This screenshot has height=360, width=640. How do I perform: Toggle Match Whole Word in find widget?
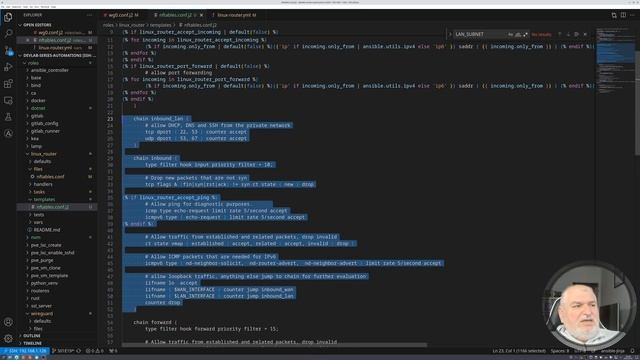pyautogui.click(x=518, y=34)
